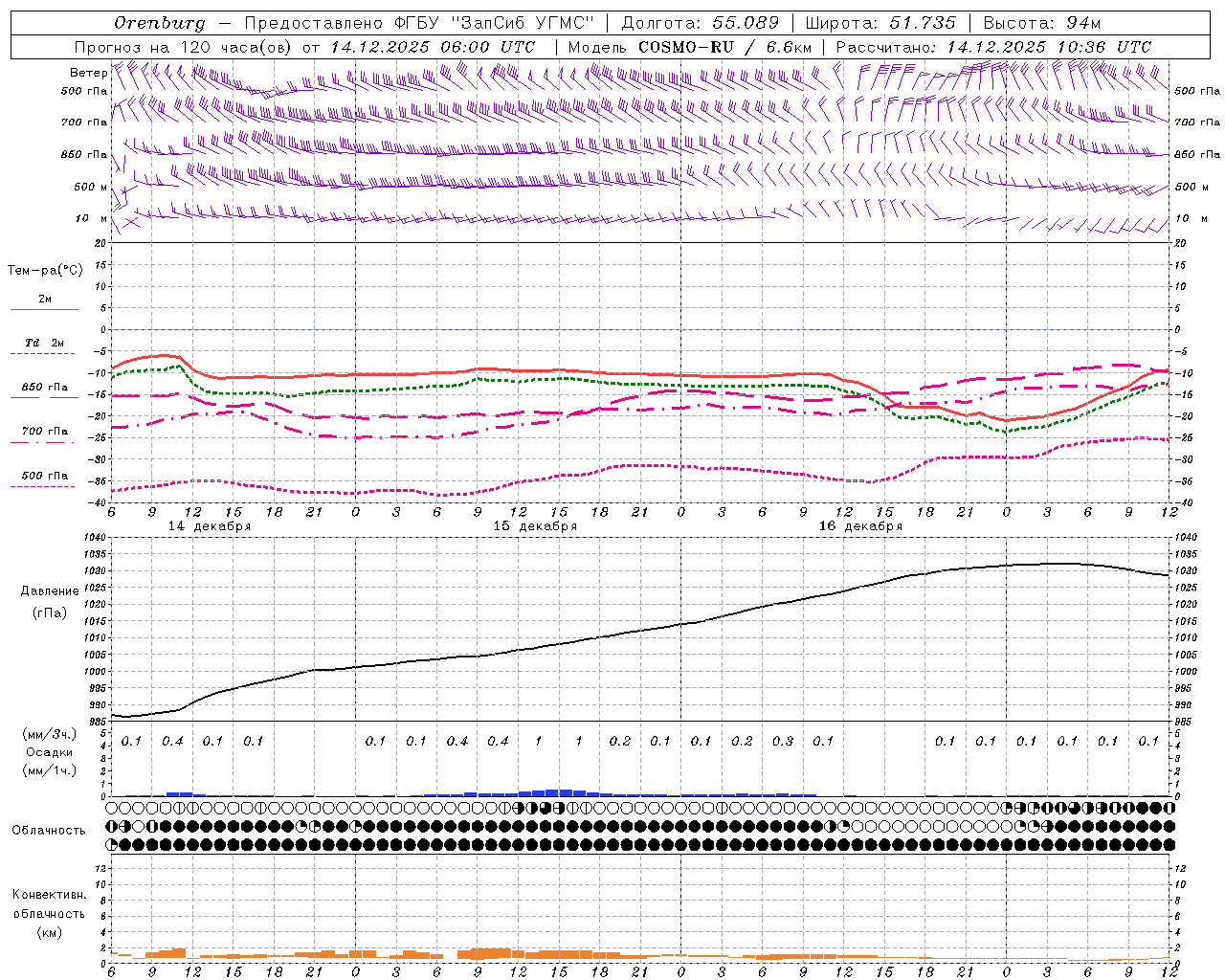Screen dimensions: 1225x980
Task: Click the "Конвективн." convective cloud label
Action: 49,895
